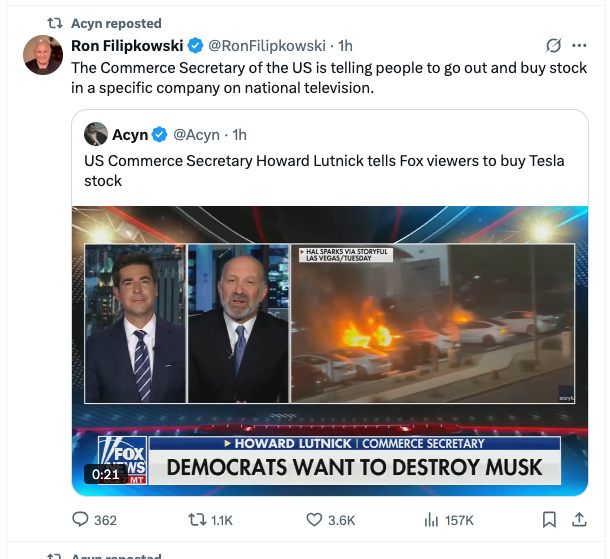Click Acyn's verified badge in quoted tweet
Image resolution: width=610 pixels, height=559 pixels.
pyautogui.click(x=161, y=135)
